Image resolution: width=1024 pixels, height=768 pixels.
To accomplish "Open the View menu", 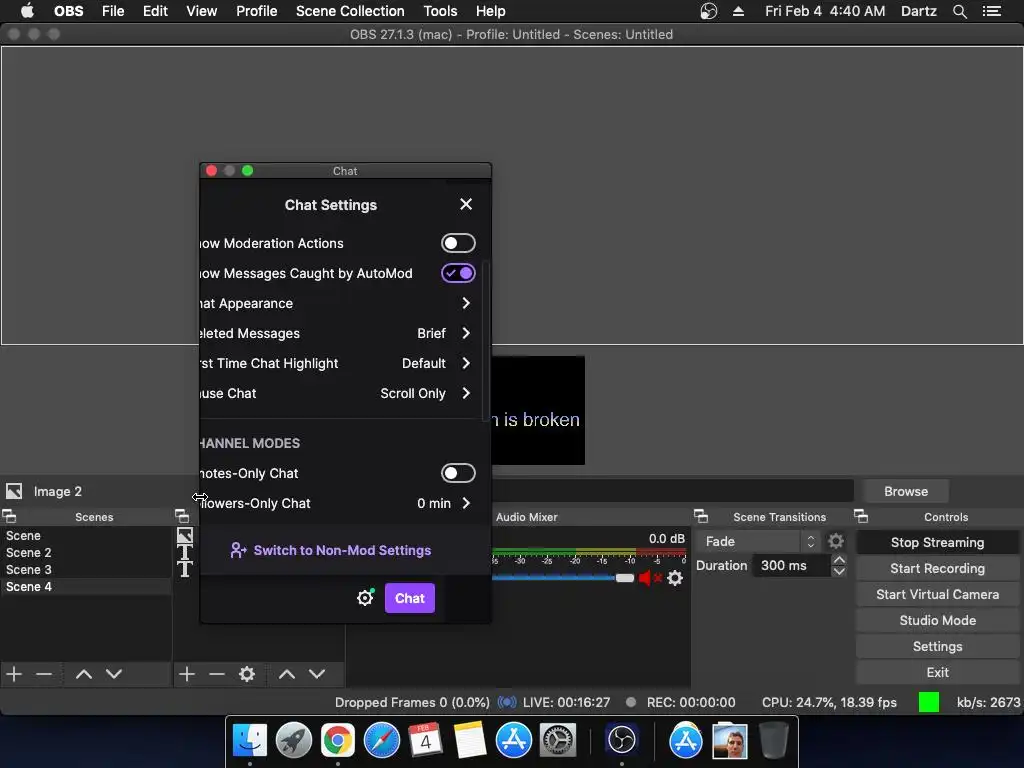I will click(x=201, y=11).
